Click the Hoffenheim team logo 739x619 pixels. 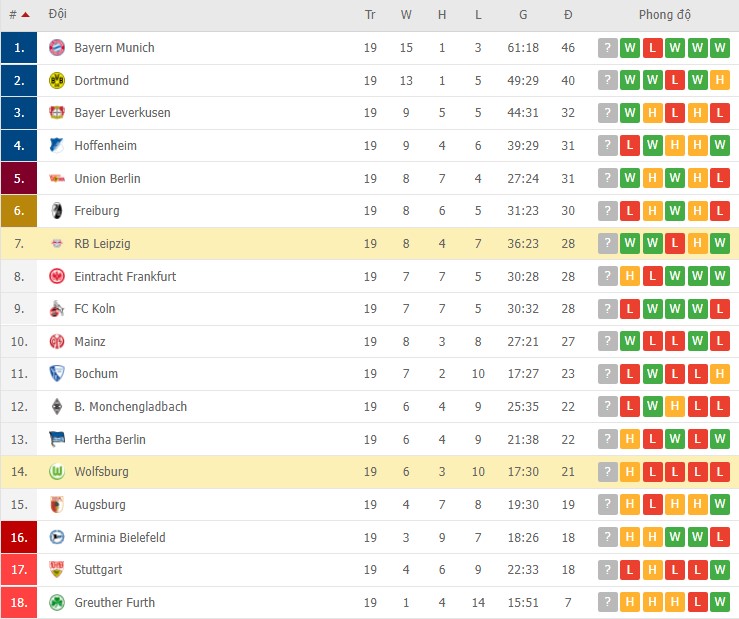[x=57, y=146]
